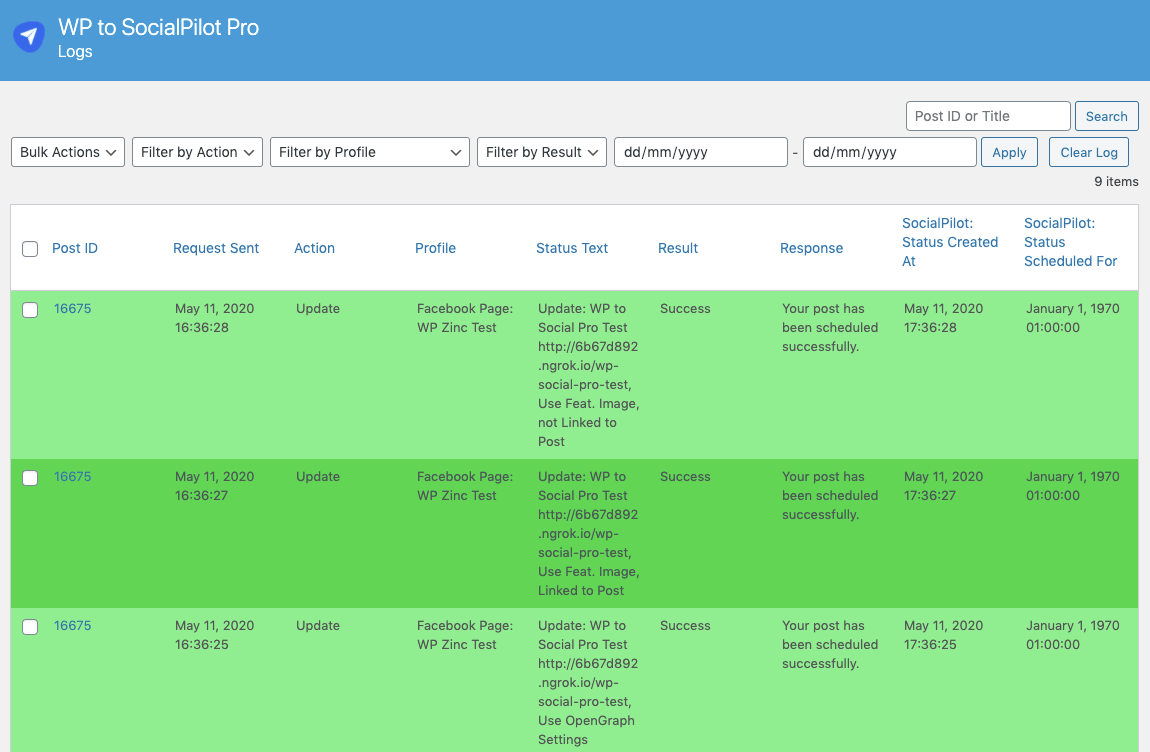
Task: Open the Filter by Action dropdown
Action: click(197, 152)
